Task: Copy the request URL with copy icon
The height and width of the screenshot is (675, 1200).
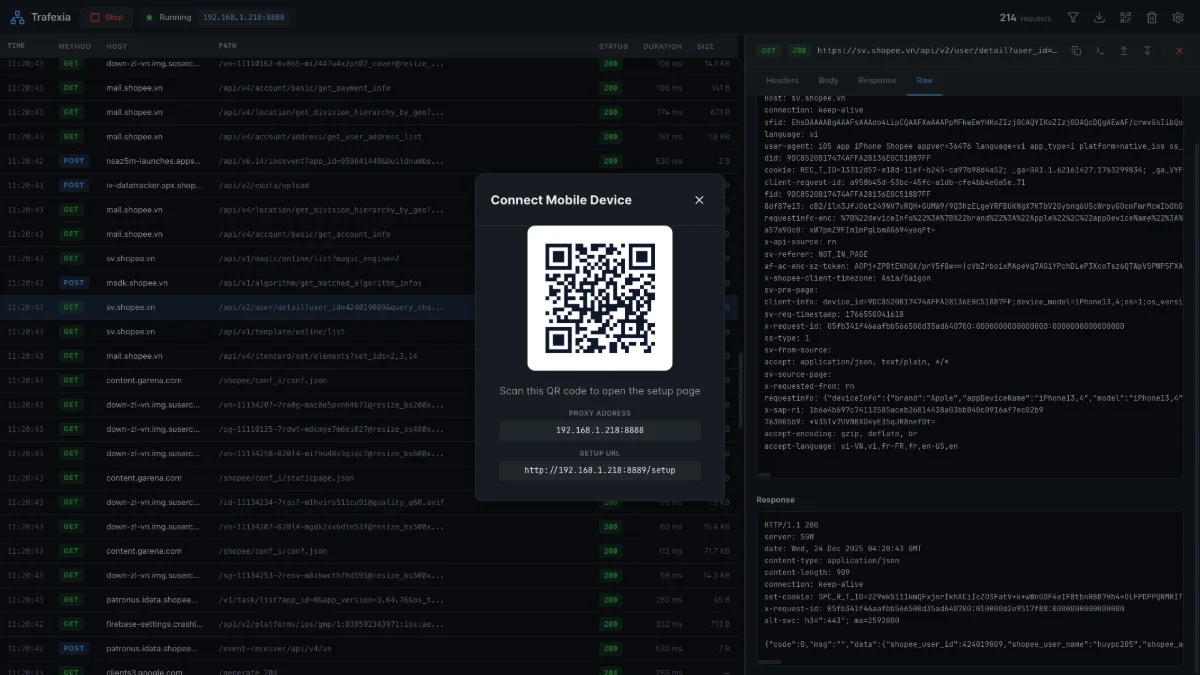Action: tap(1077, 51)
